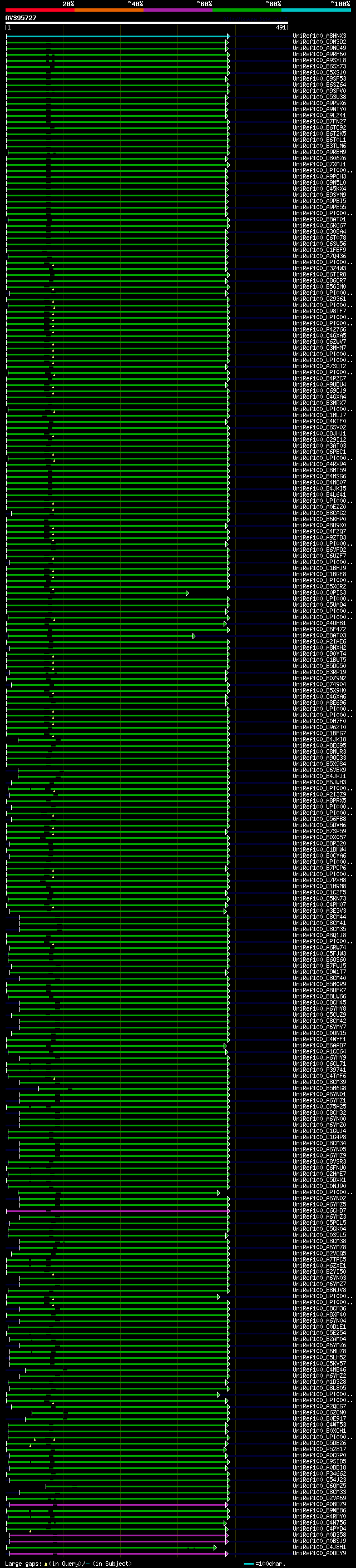Viewport: 356px width, 1568px height.
Task: Select the label UniRef100_P34662
Action: coord(319,1473)
